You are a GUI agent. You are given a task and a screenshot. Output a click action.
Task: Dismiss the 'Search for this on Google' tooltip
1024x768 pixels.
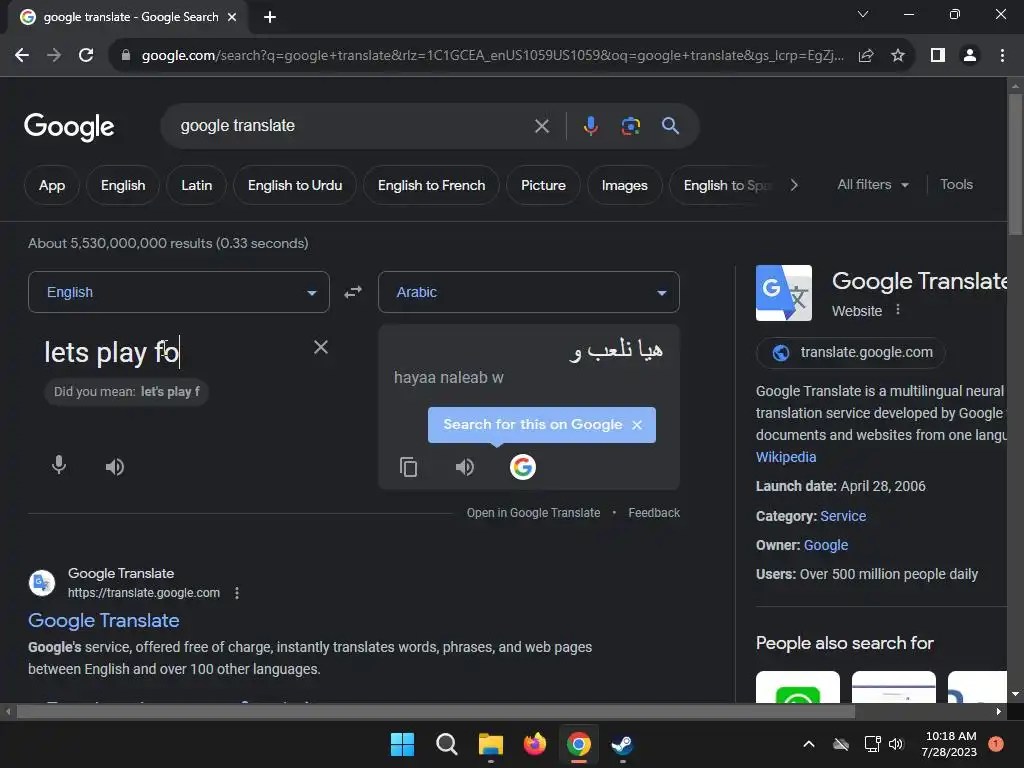pyautogui.click(x=637, y=425)
